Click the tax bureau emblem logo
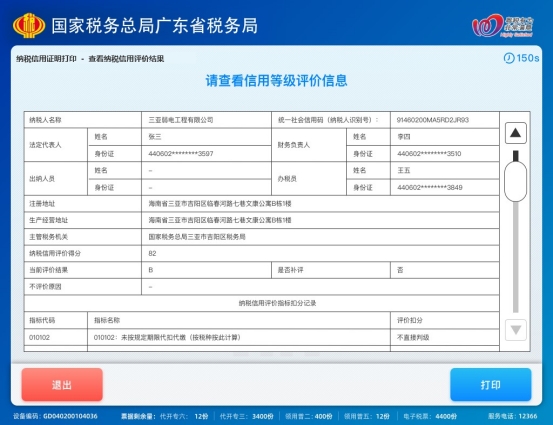 [x=29, y=25]
